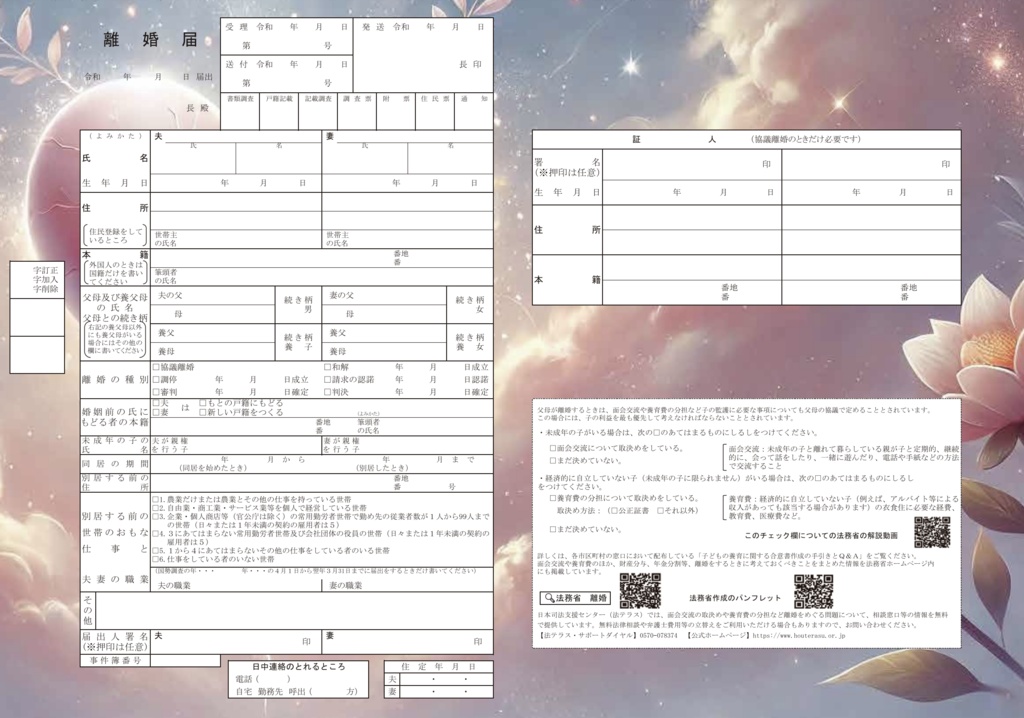The height and width of the screenshot is (718, 1024).
Task: Click the second witness 署名 field
Action: [x=871, y=165]
